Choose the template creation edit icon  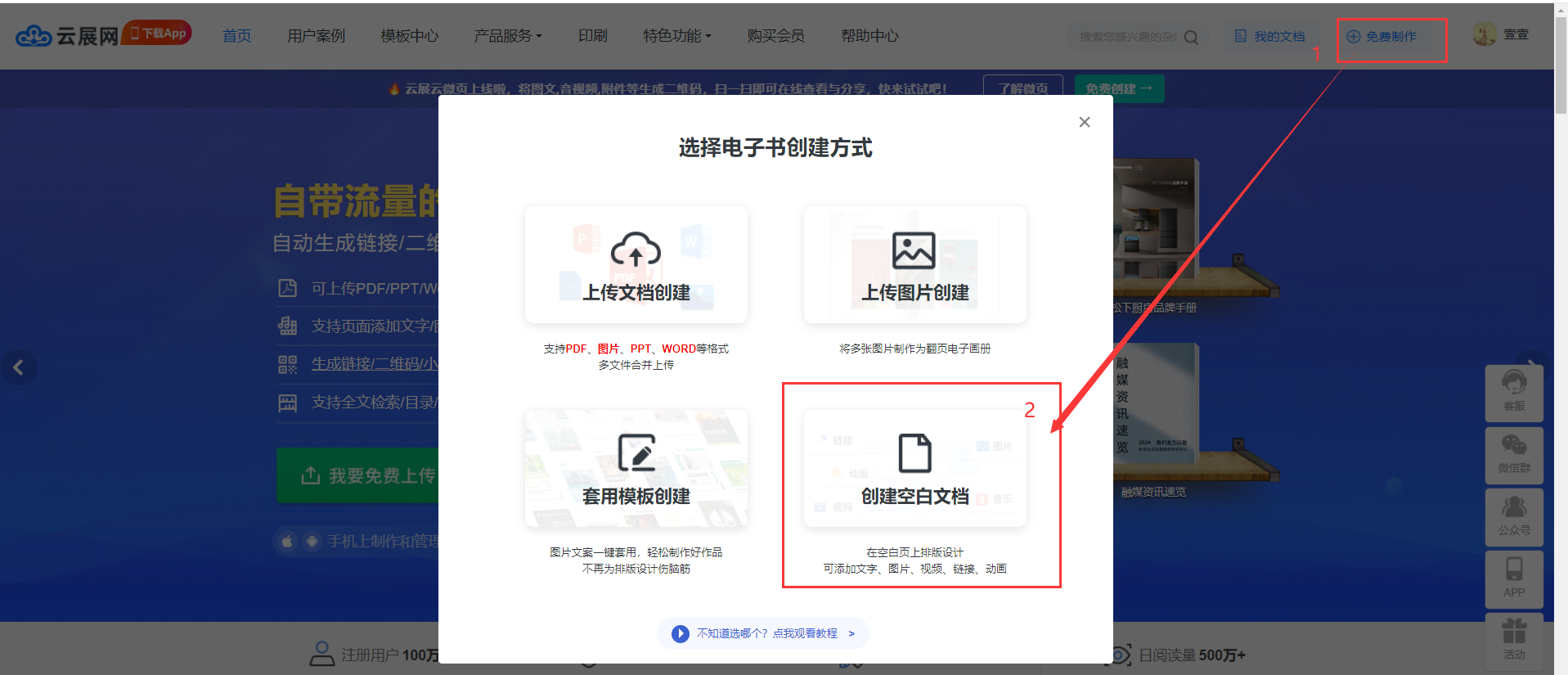pyautogui.click(x=636, y=452)
